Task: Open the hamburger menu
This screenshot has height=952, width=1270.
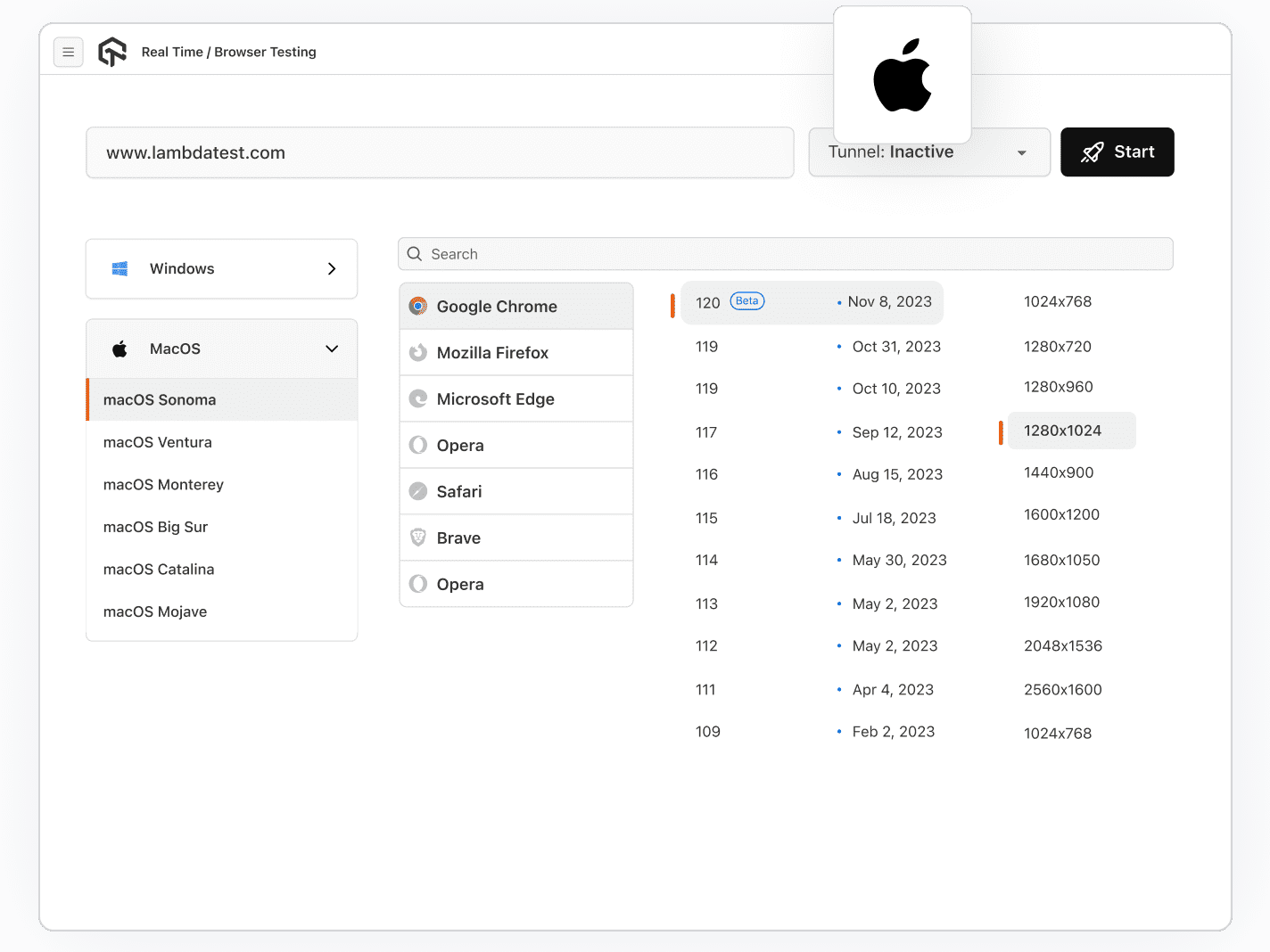Action: (x=69, y=52)
